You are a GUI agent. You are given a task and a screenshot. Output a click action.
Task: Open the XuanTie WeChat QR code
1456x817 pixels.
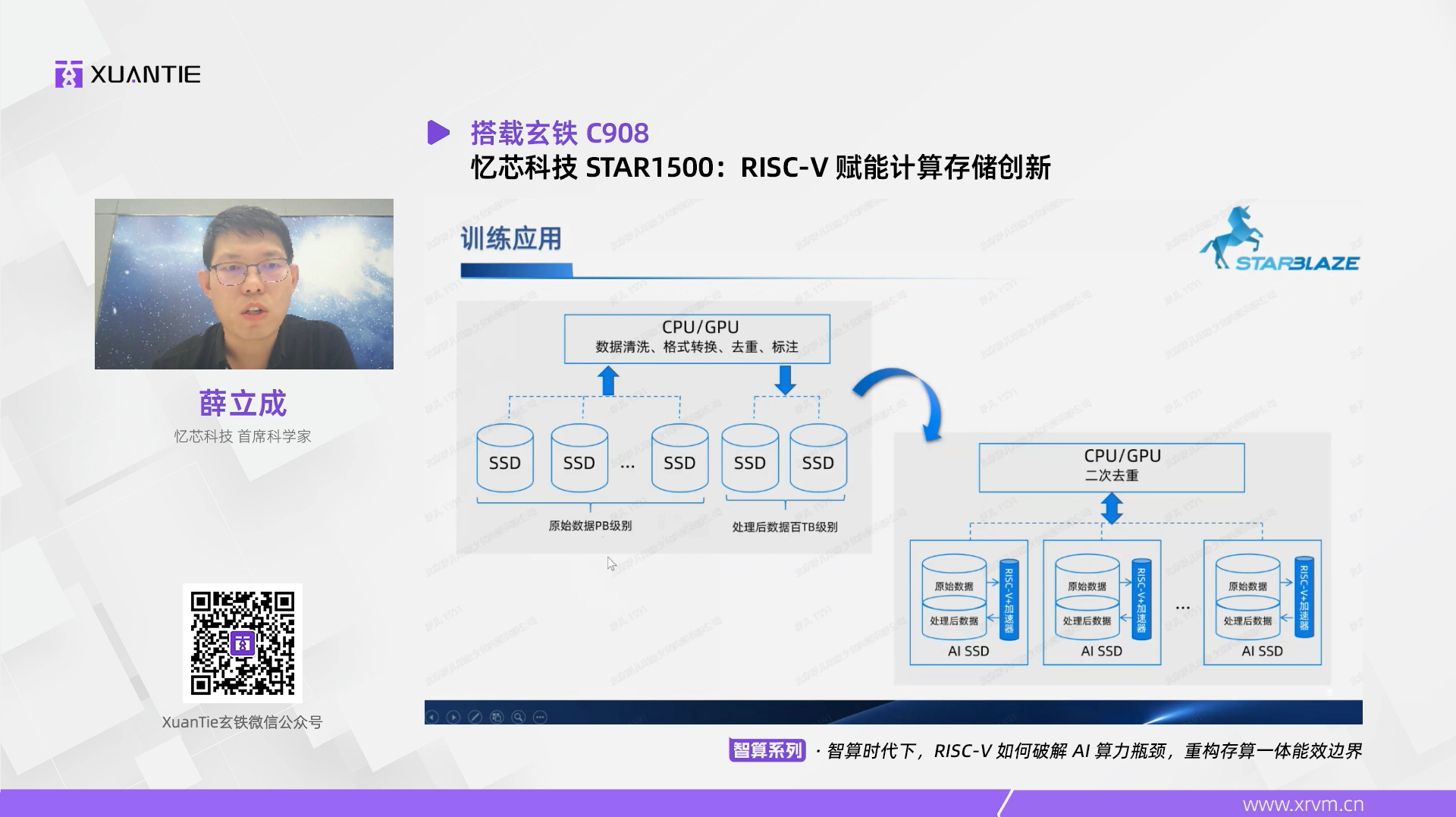[x=243, y=643]
